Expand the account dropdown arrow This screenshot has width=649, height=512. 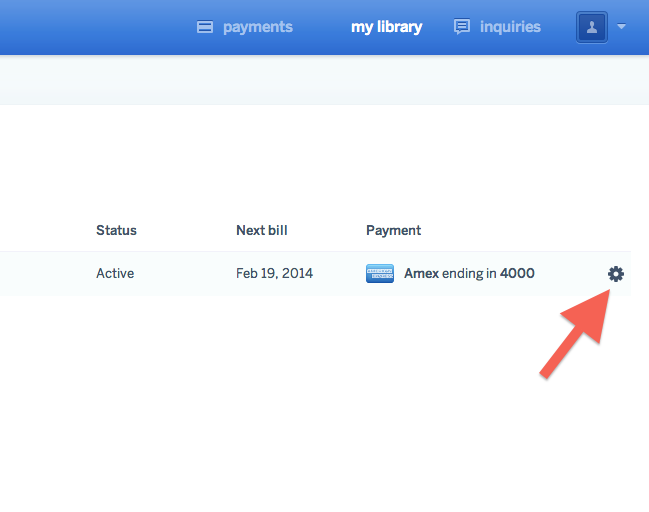click(621, 27)
